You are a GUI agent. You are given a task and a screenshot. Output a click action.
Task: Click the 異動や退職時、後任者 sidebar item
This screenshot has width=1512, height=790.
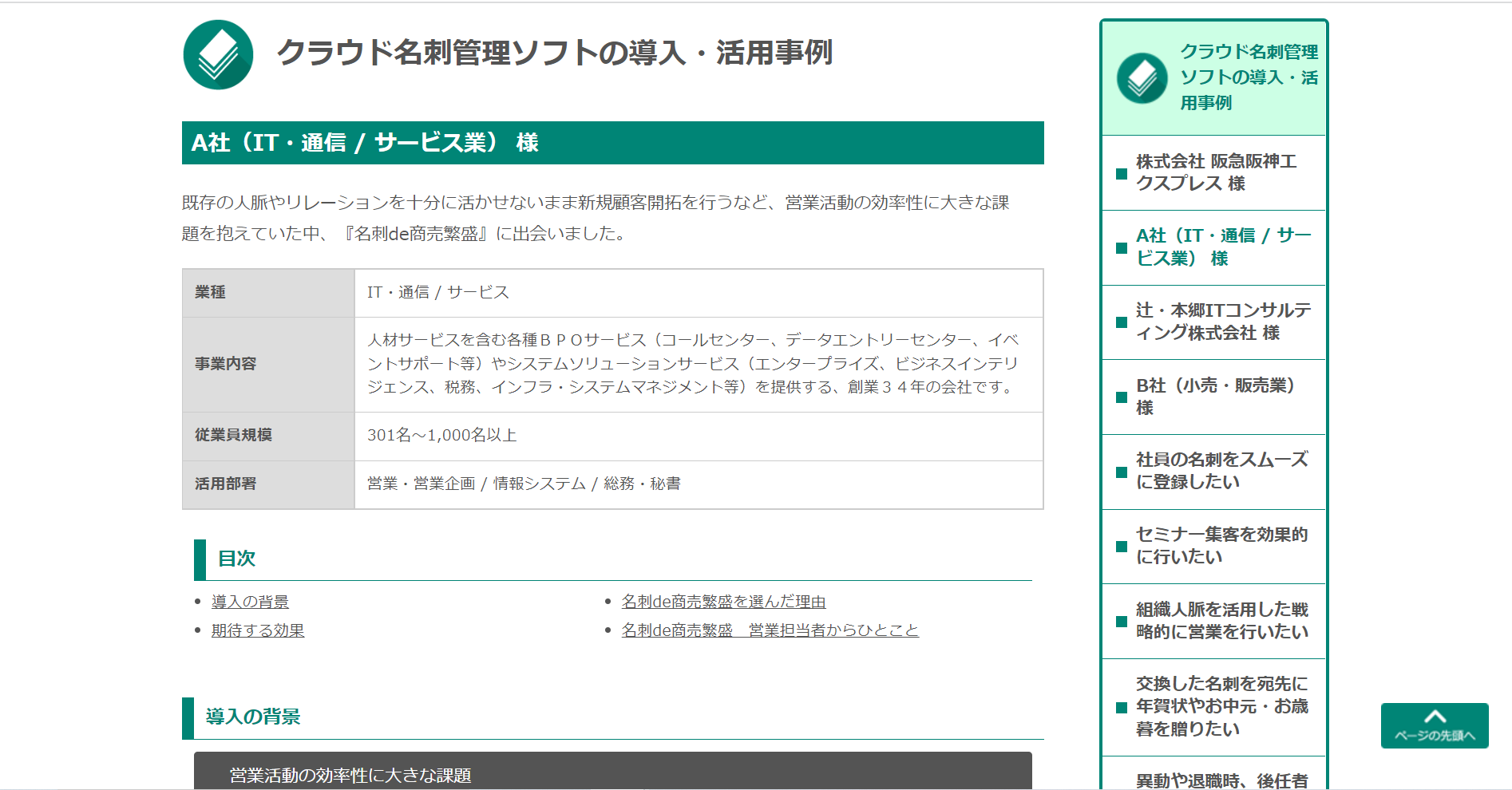click(1221, 780)
